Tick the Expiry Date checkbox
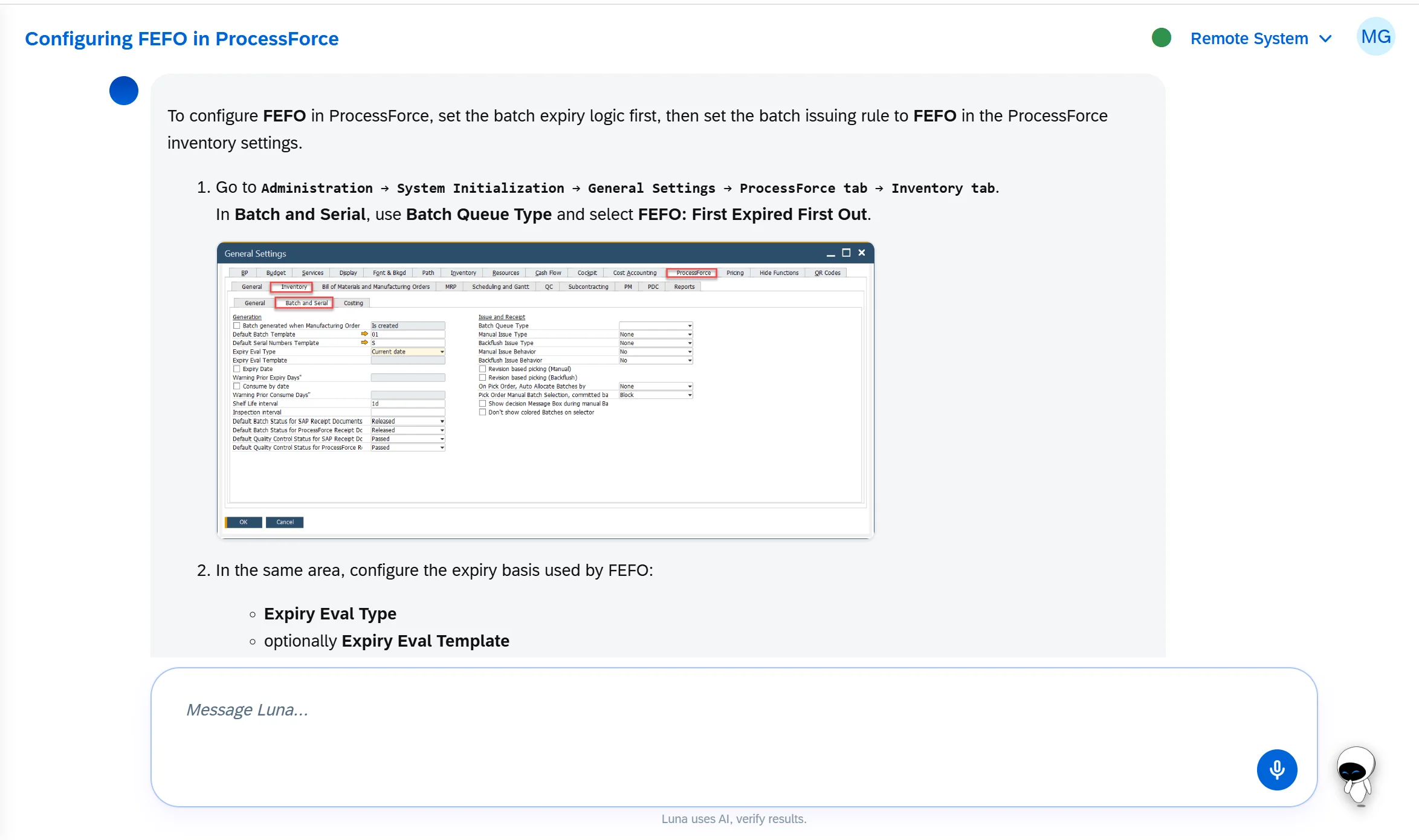 [237, 369]
